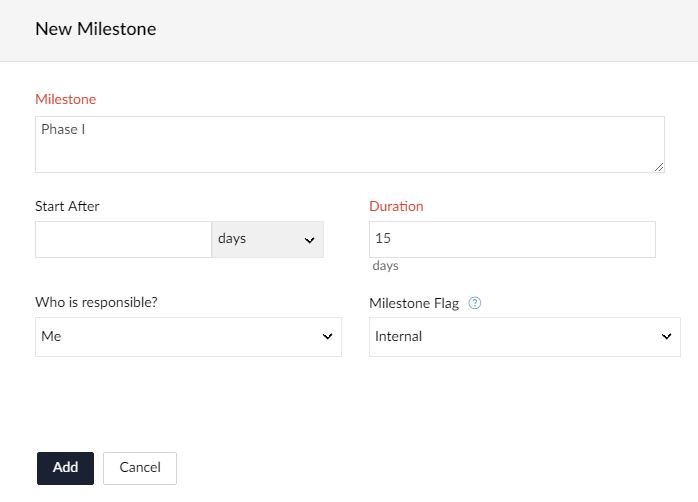The width and height of the screenshot is (698, 502).
Task: Click the Start After label
Action: (67, 206)
